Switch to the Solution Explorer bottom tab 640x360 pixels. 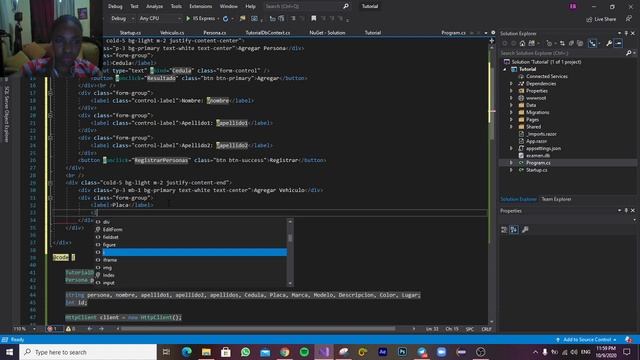(x=518, y=199)
